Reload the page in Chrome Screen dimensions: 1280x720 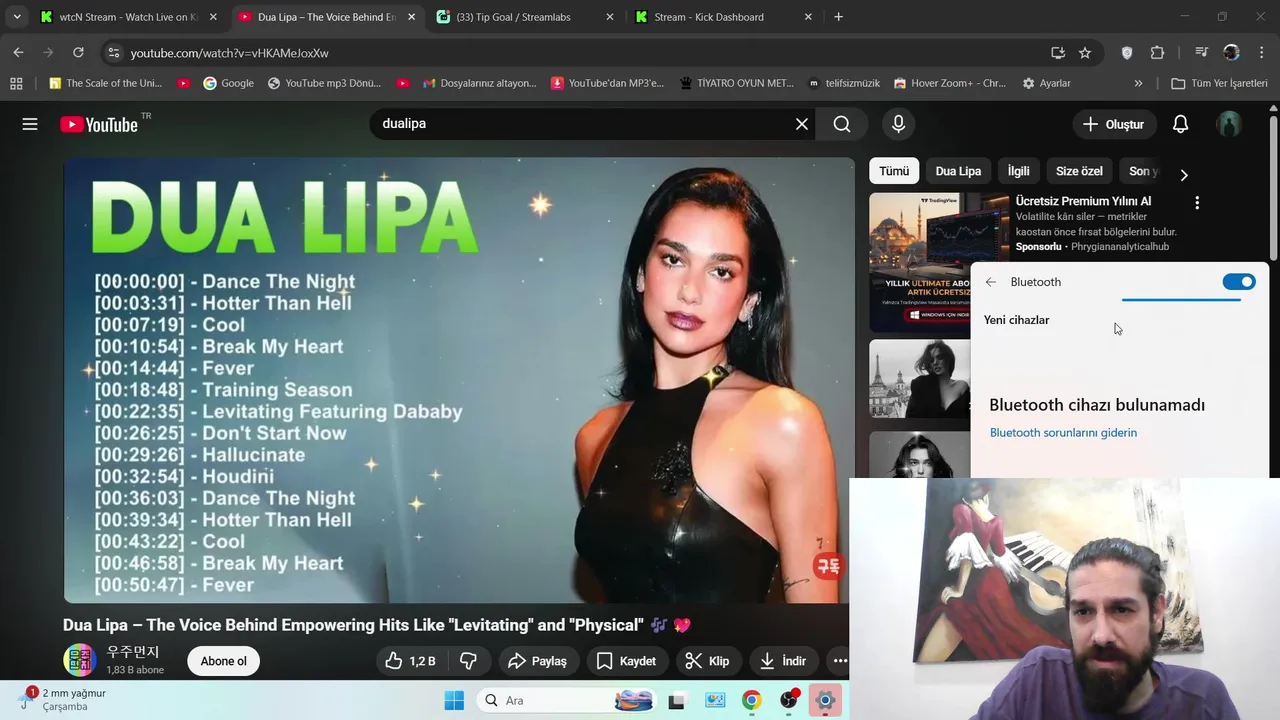tap(78, 52)
